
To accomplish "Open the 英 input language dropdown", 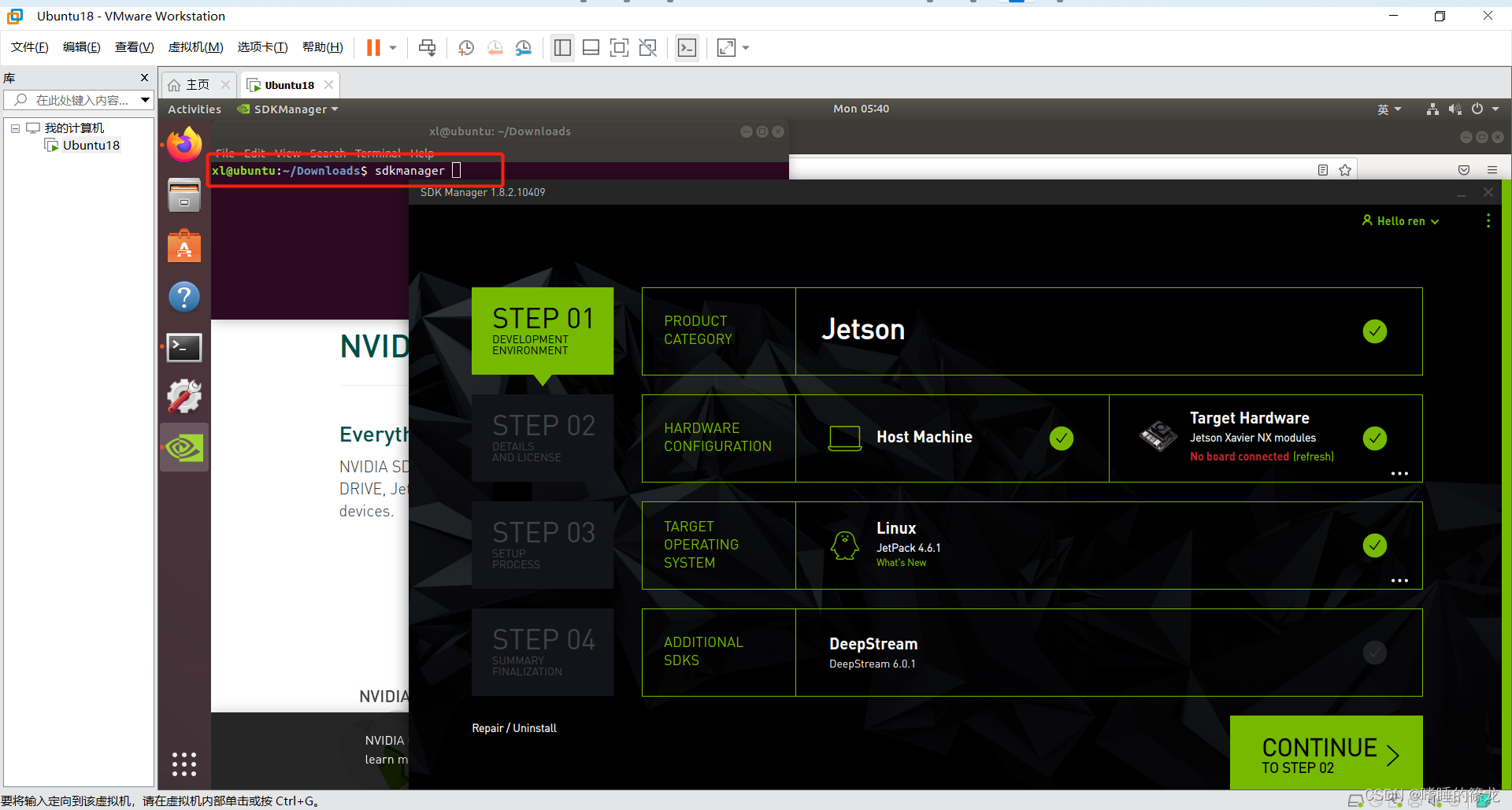I will coord(1389,109).
